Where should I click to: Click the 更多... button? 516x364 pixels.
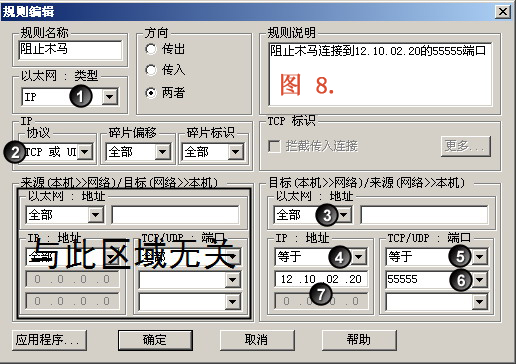pos(466,146)
